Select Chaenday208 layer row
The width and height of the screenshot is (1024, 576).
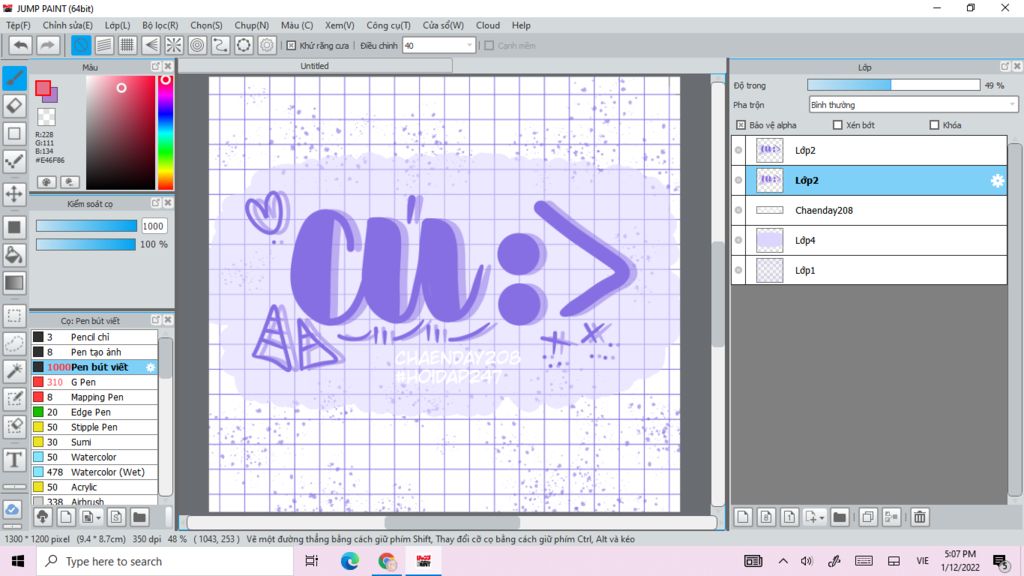point(869,210)
